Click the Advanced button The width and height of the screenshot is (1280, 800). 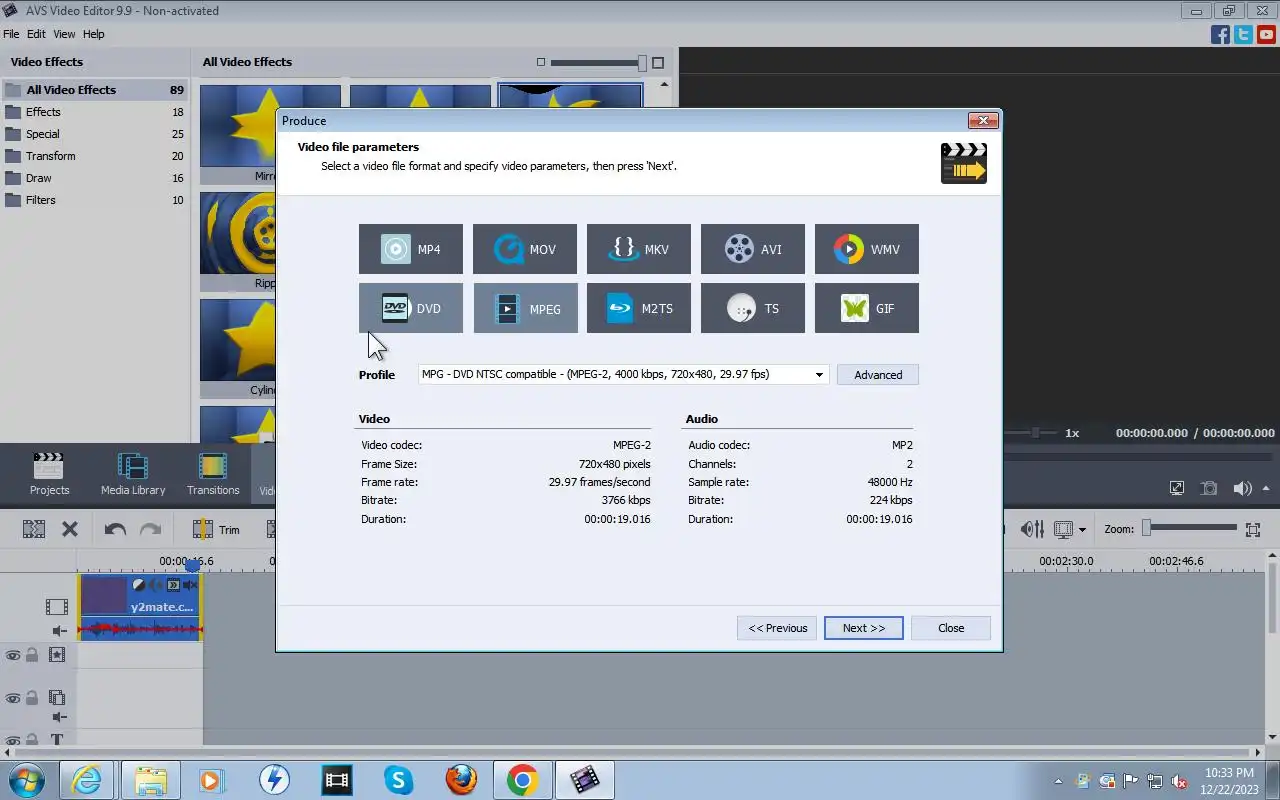coord(878,375)
